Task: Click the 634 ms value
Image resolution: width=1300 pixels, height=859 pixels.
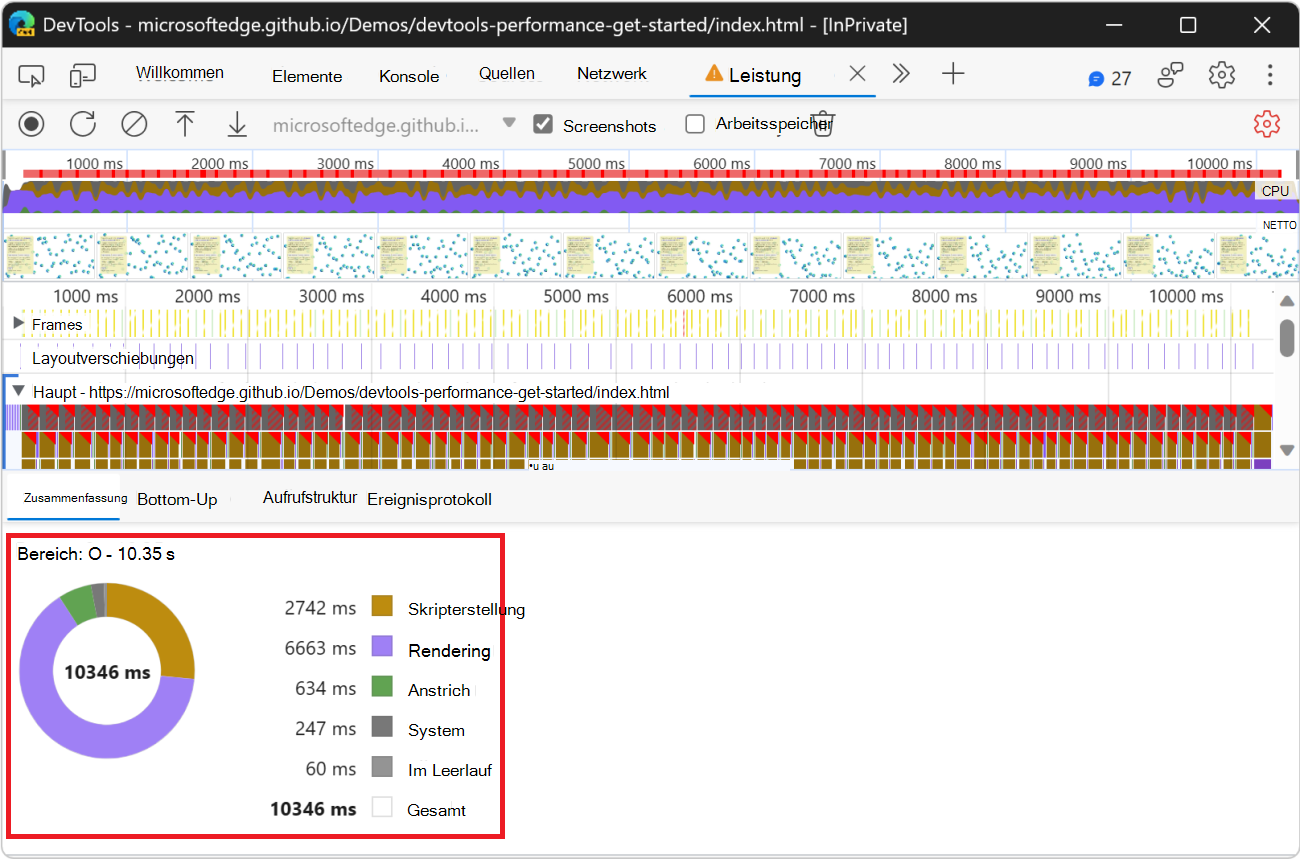Action: pyautogui.click(x=326, y=688)
